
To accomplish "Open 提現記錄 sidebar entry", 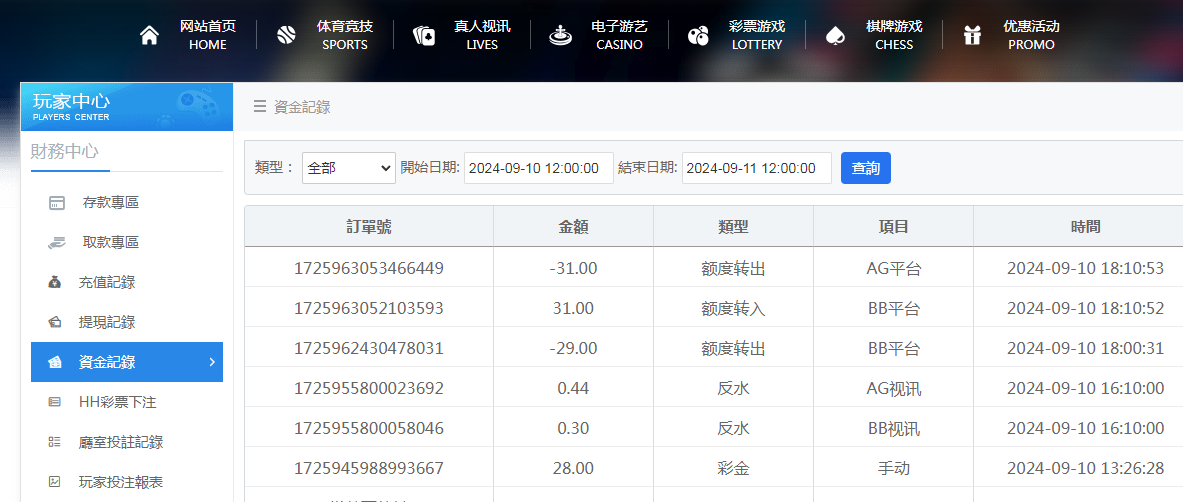I will coord(106,322).
